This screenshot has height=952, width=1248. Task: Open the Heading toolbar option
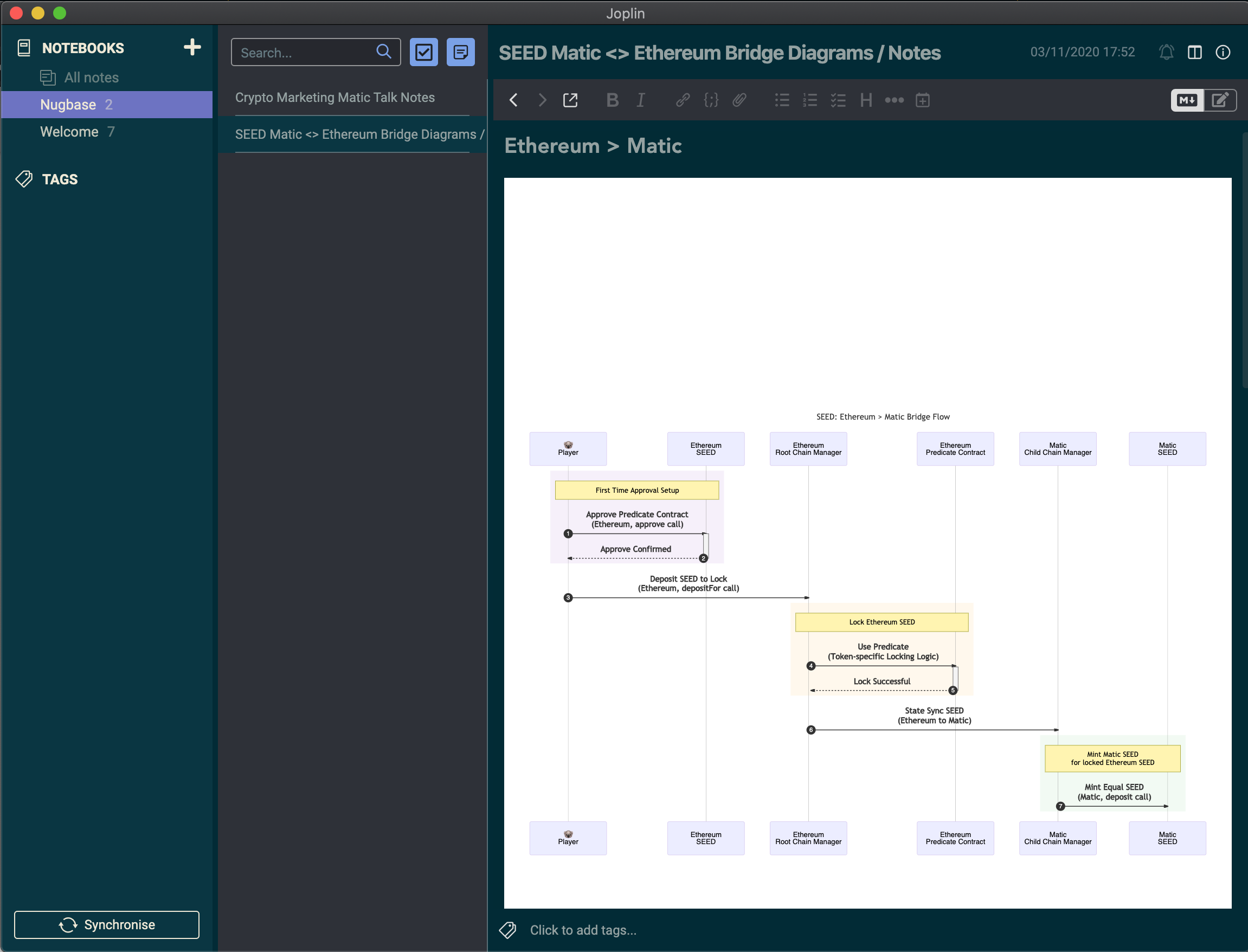point(866,100)
